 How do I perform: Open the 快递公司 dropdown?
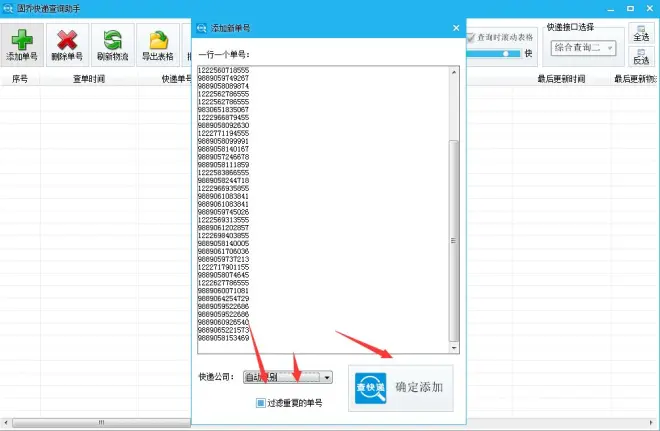click(x=326, y=377)
